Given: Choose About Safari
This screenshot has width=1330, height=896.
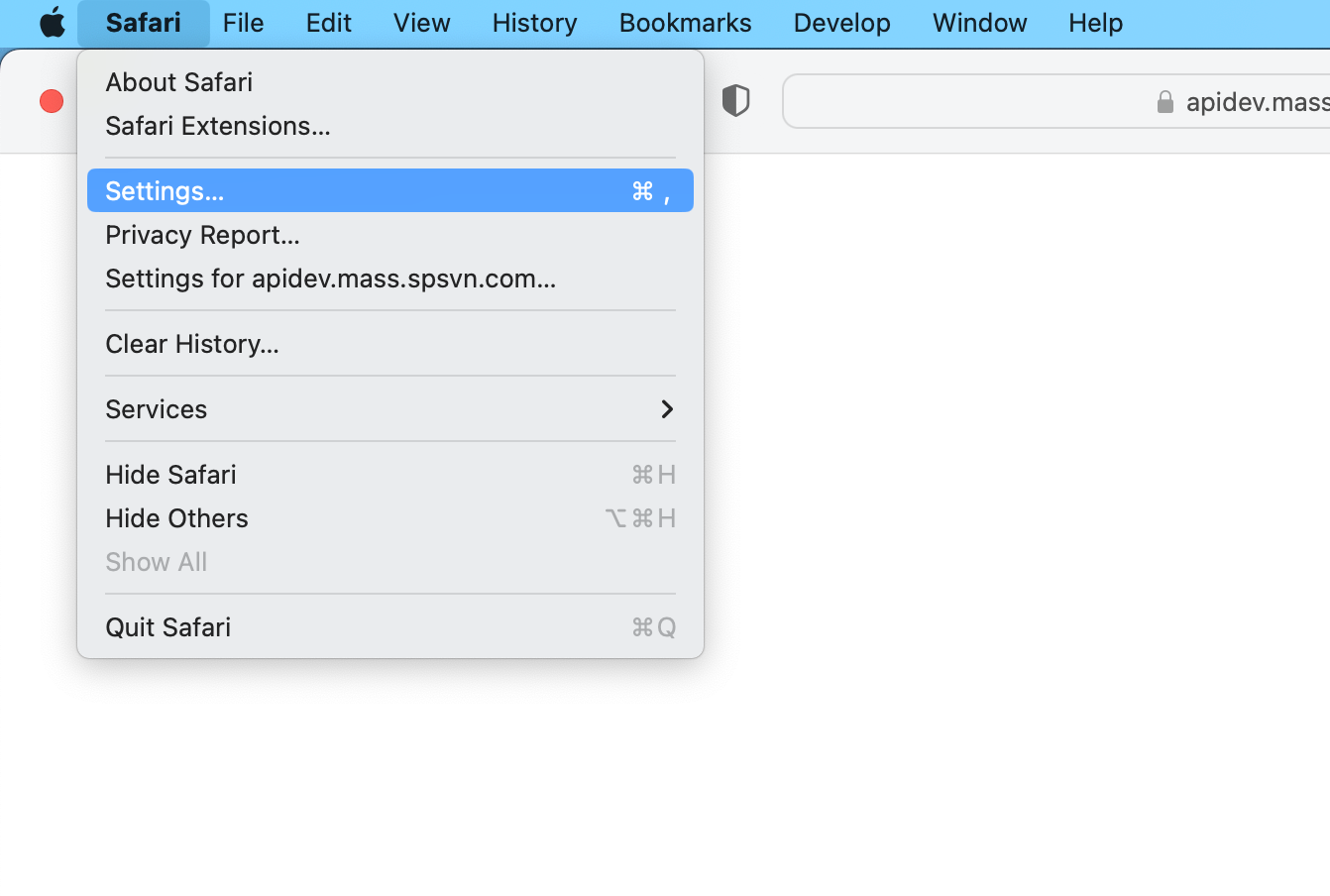Looking at the screenshot, I should click(179, 82).
